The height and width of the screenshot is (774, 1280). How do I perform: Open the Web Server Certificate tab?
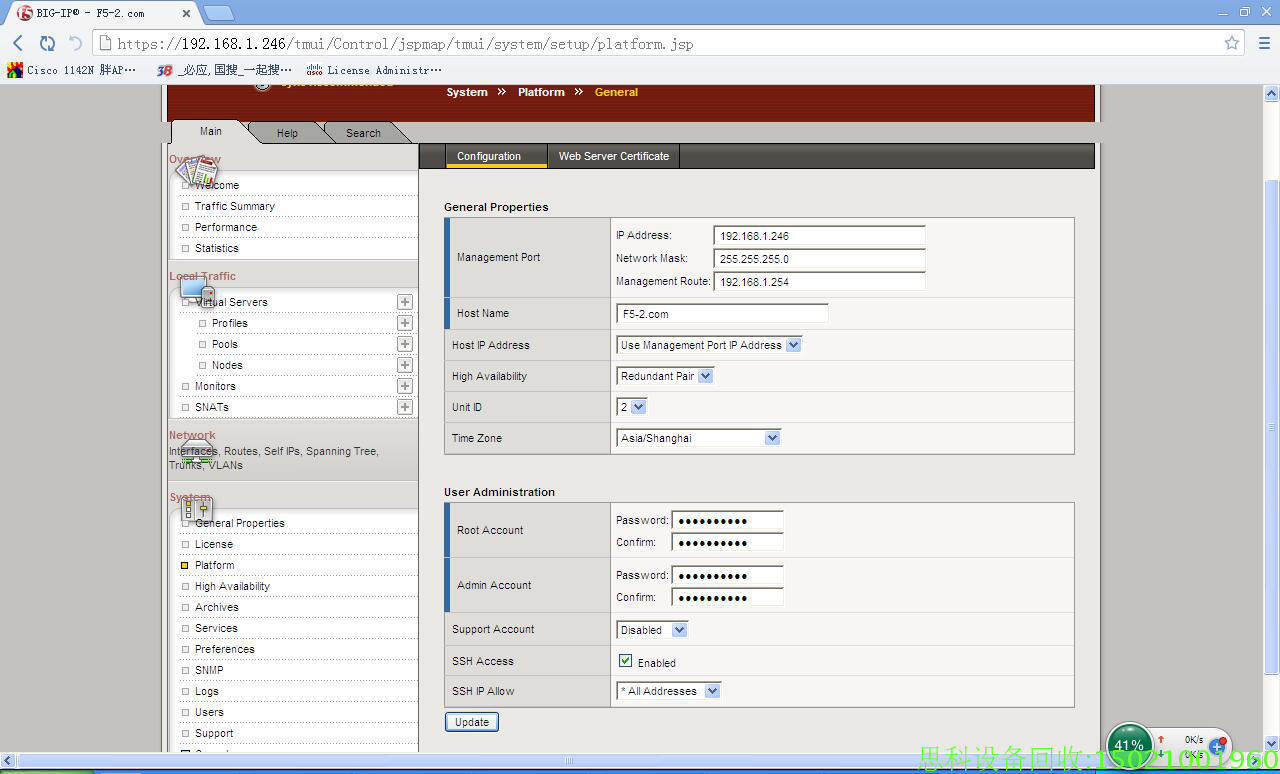coord(614,156)
